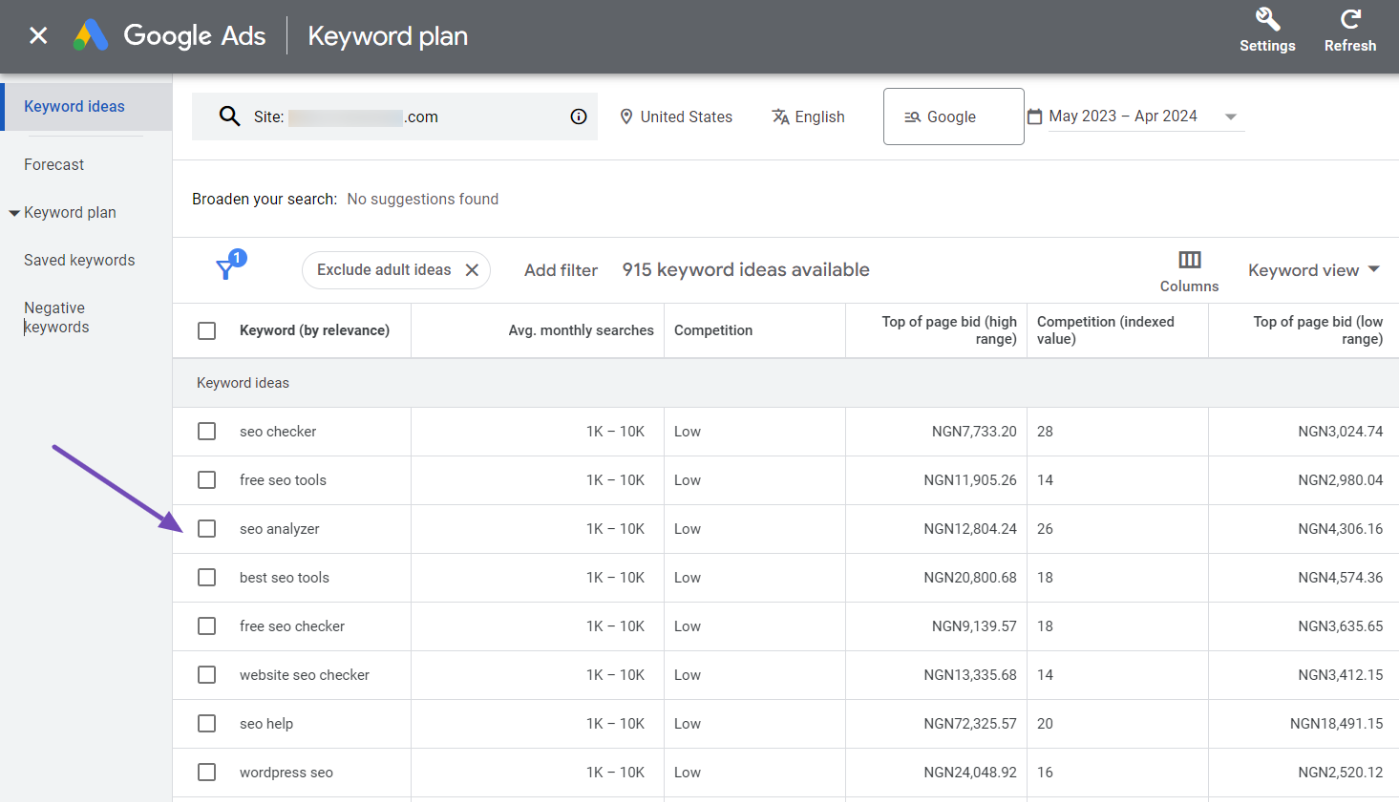Click the No suggestions found text
Viewport: 1399px width, 802px height.
423,199
